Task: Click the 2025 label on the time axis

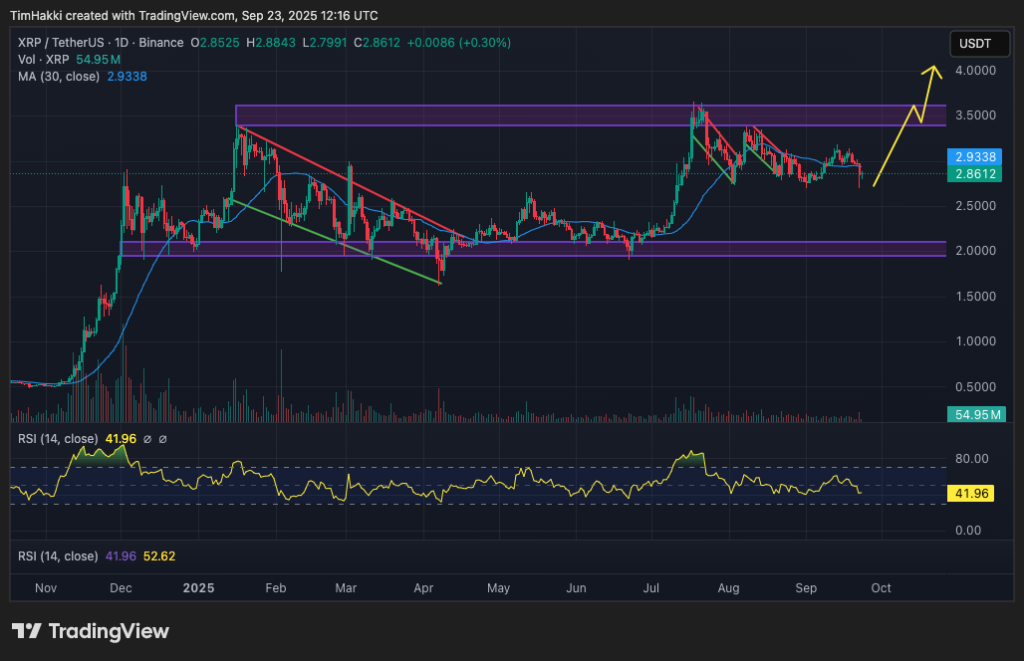Action: pyautogui.click(x=198, y=588)
